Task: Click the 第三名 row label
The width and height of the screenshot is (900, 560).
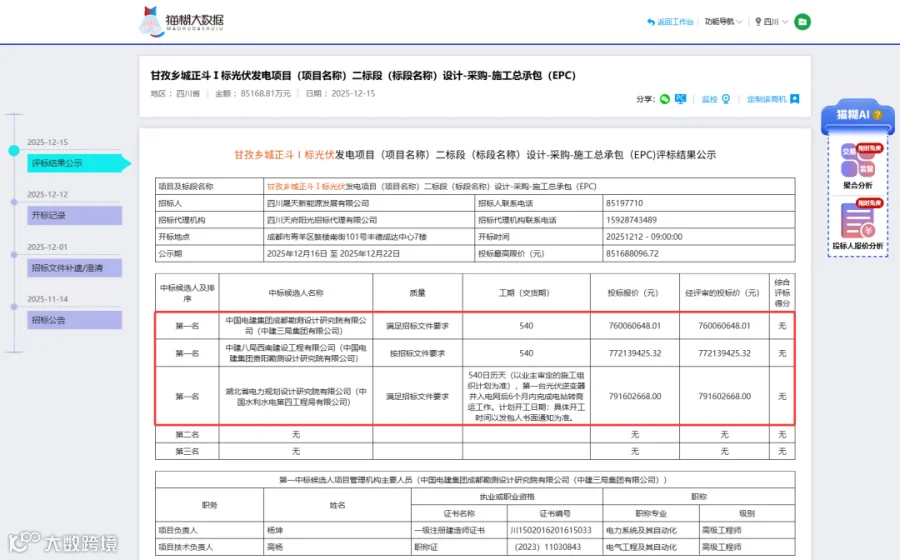Action: click(x=187, y=451)
